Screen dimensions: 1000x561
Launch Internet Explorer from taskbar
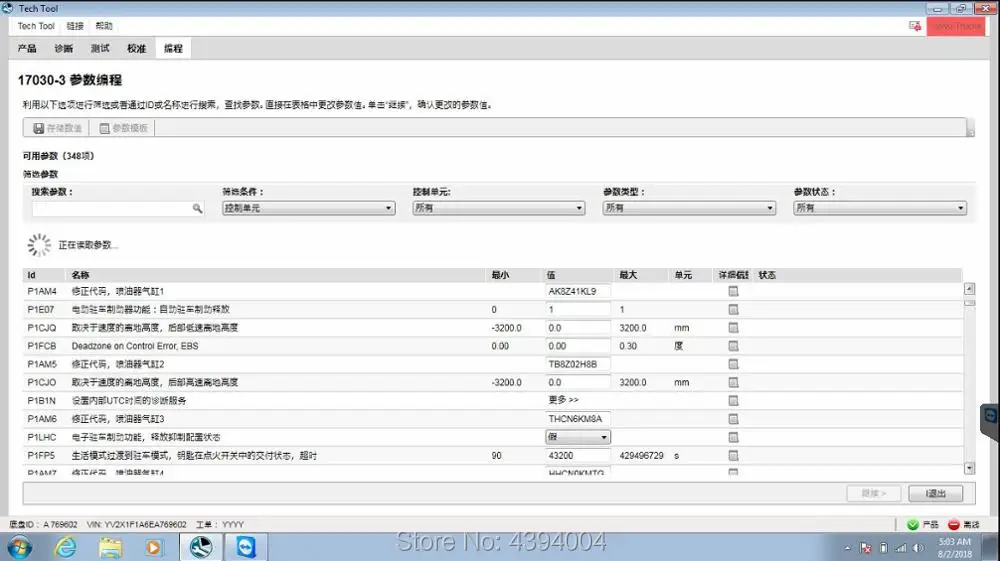(x=65, y=547)
